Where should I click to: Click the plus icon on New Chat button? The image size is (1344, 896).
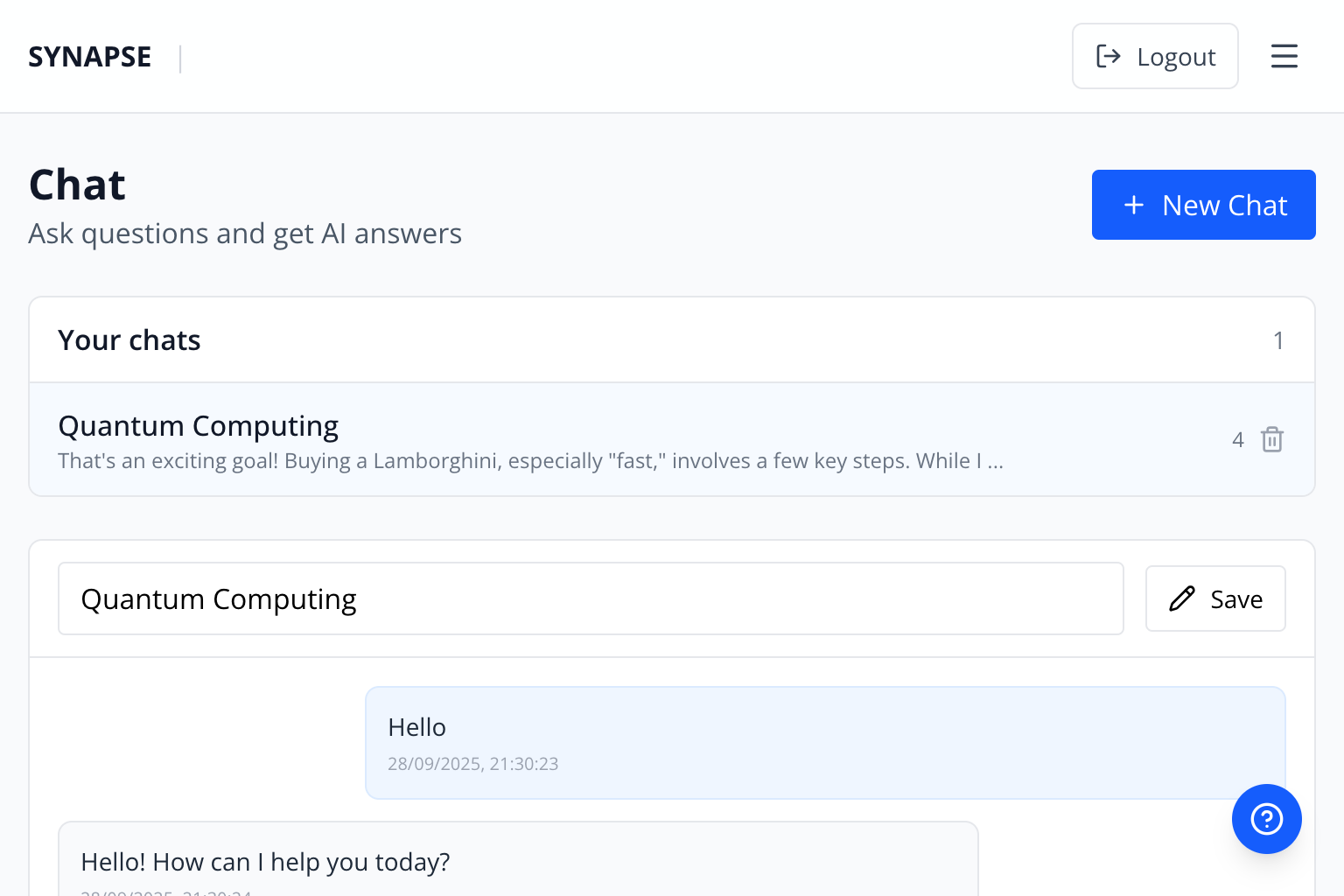click(1134, 205)
